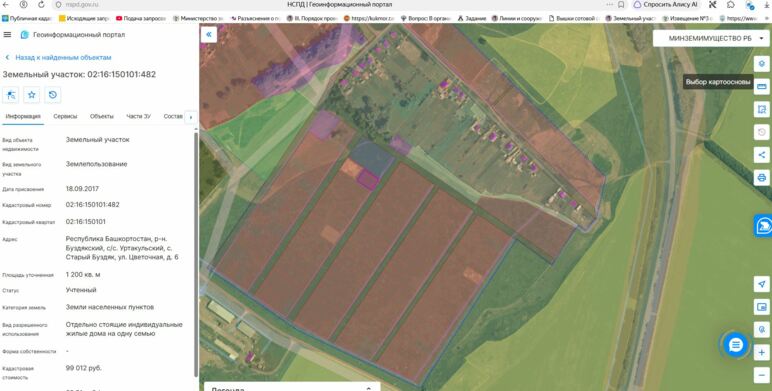This screenshot has width=772, height=391.
Task: Open the history clock icon under the plot title
Action: (53, 95)
